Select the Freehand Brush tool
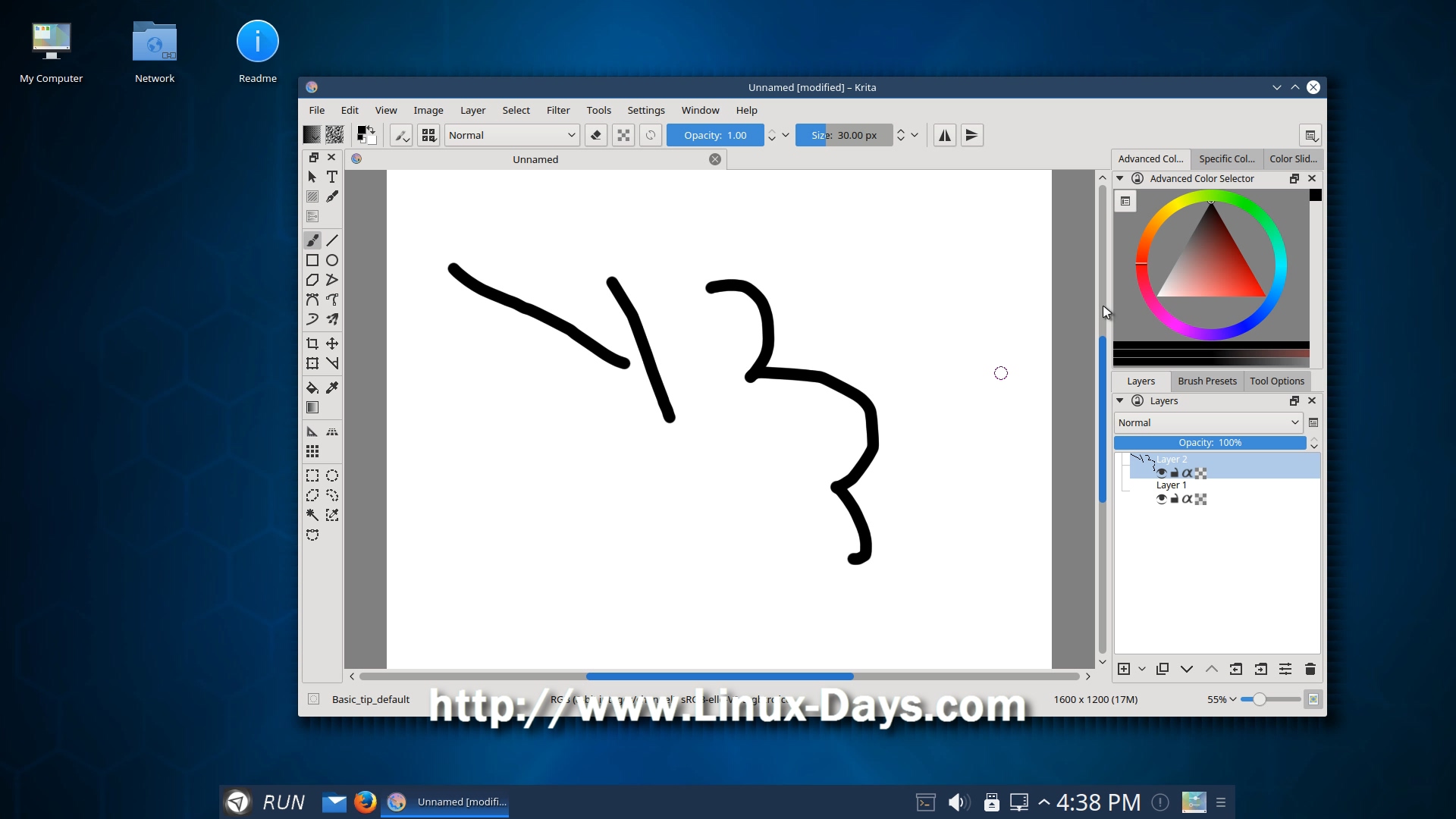1456x819 pixels. (x=312, y=240)
